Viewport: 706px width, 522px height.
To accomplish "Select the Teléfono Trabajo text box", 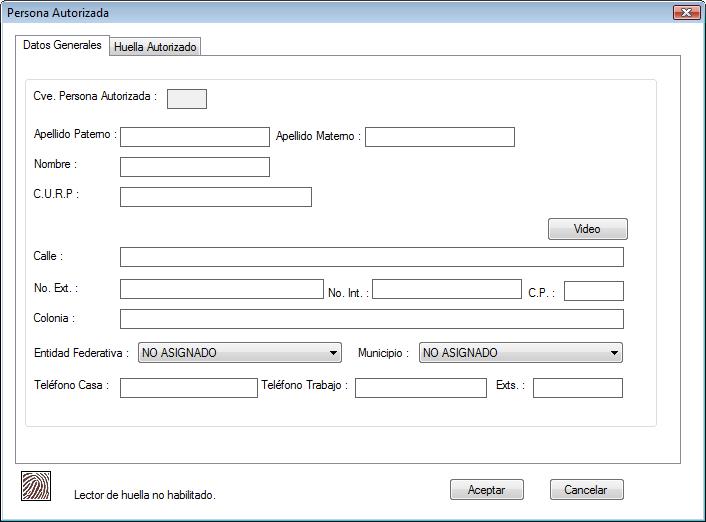I will [420, 388].
